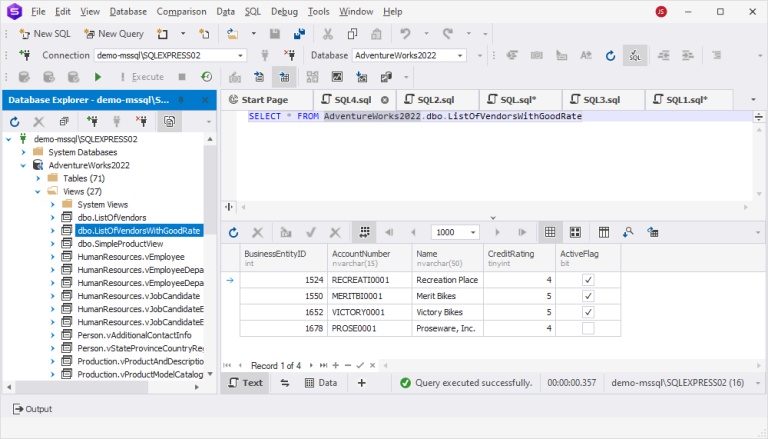
Task: Click the SQL formatting icon on toolbar
Action: 635,55
